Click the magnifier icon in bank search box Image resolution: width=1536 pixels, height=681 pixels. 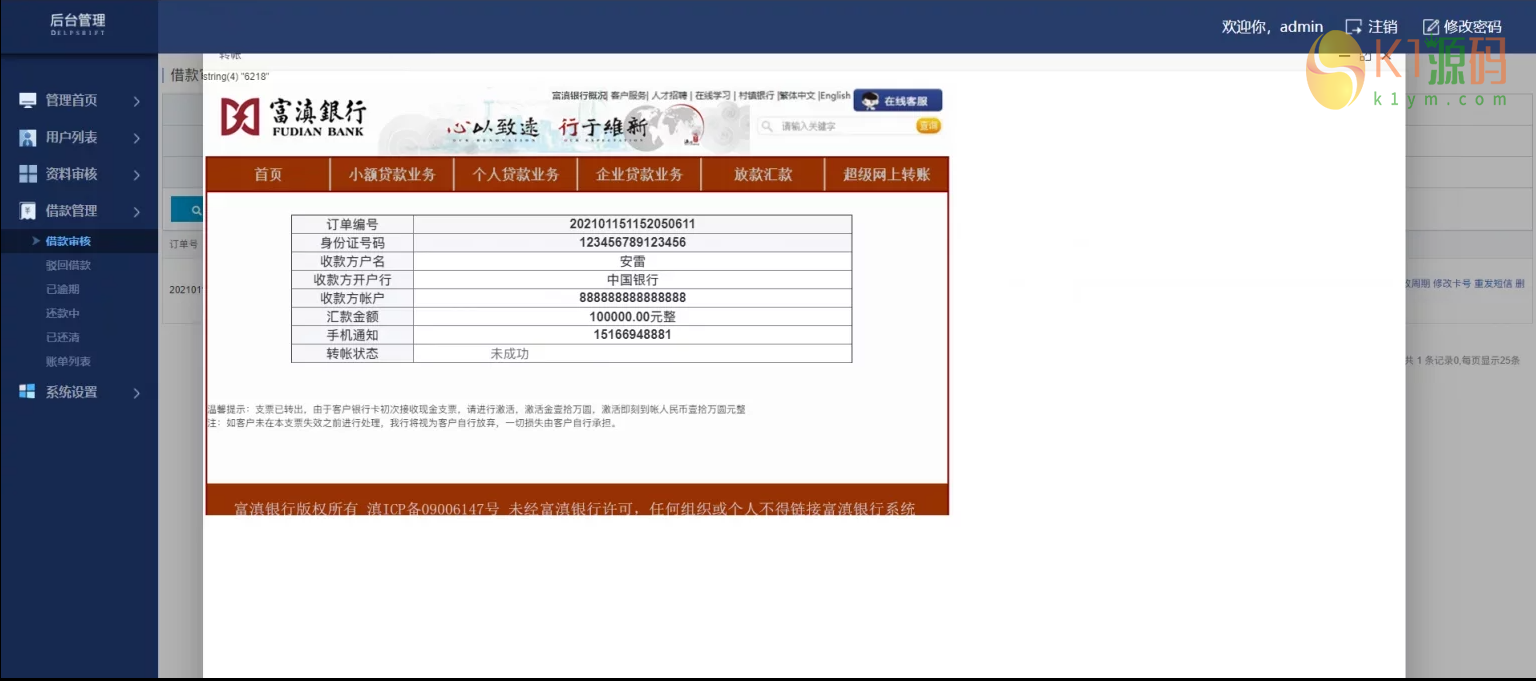(767, 126)
